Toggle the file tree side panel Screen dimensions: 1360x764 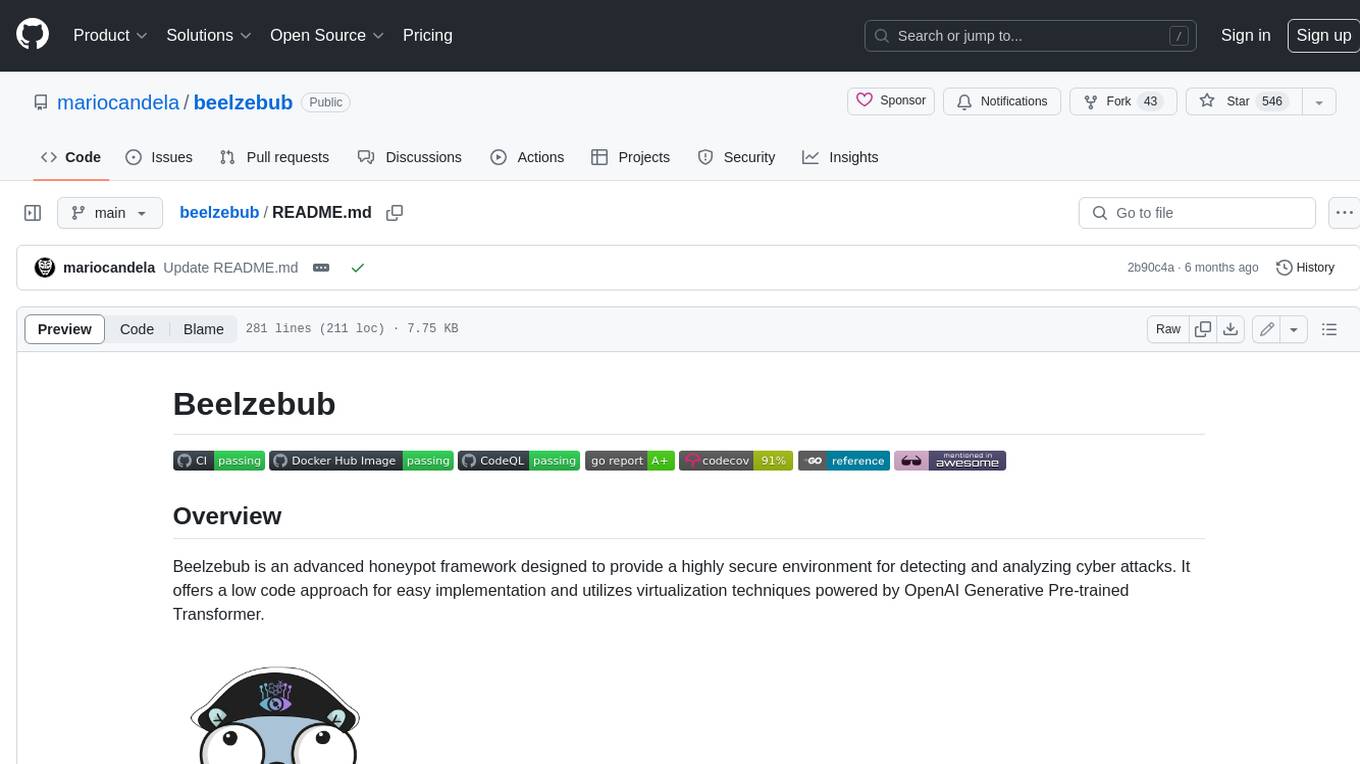[x=33, y=213]
